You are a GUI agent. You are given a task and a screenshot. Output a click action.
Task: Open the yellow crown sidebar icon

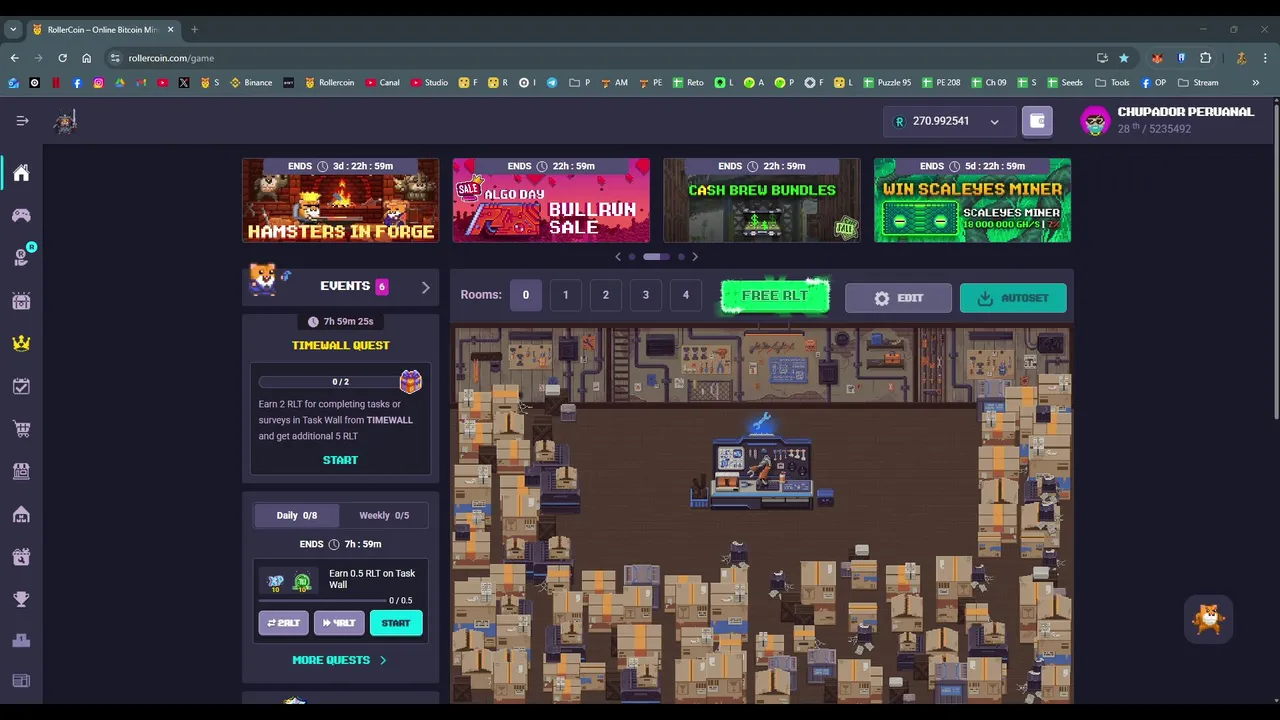point(21,343)
